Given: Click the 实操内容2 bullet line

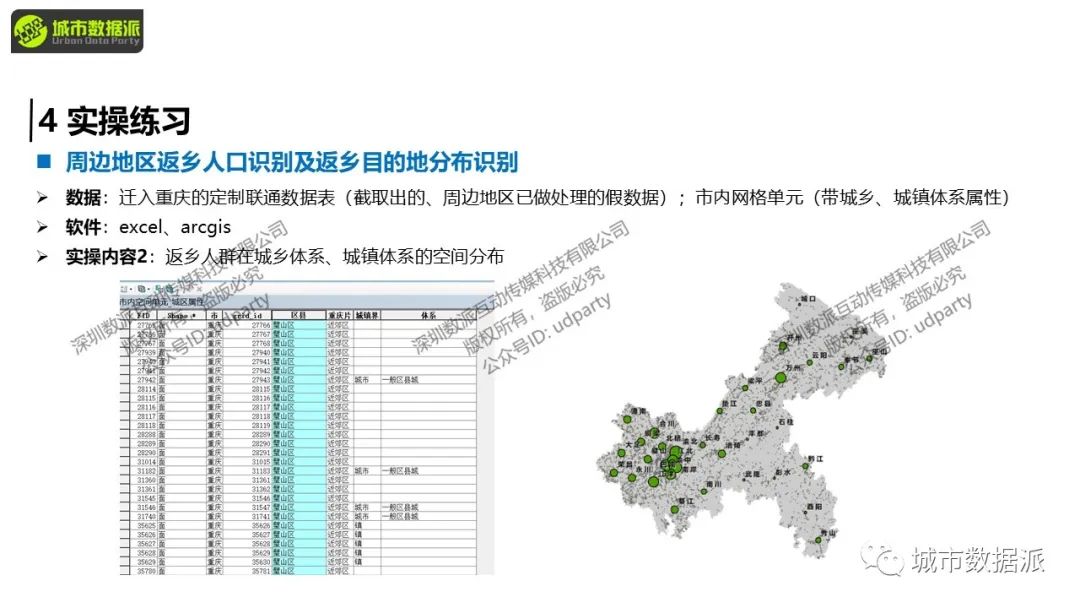Looking at the screenshot, I should pos(284,257).
